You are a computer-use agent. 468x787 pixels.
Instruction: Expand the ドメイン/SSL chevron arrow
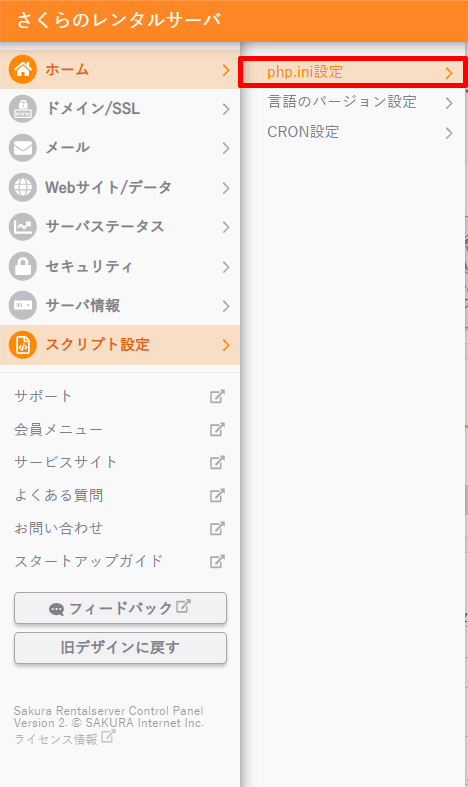click(226, 109)
